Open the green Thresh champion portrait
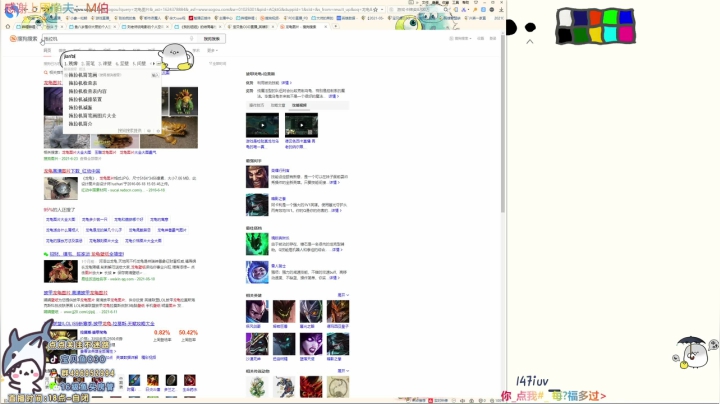The height and width of the screenshot is (404, 720). click(x=257, y=244)
